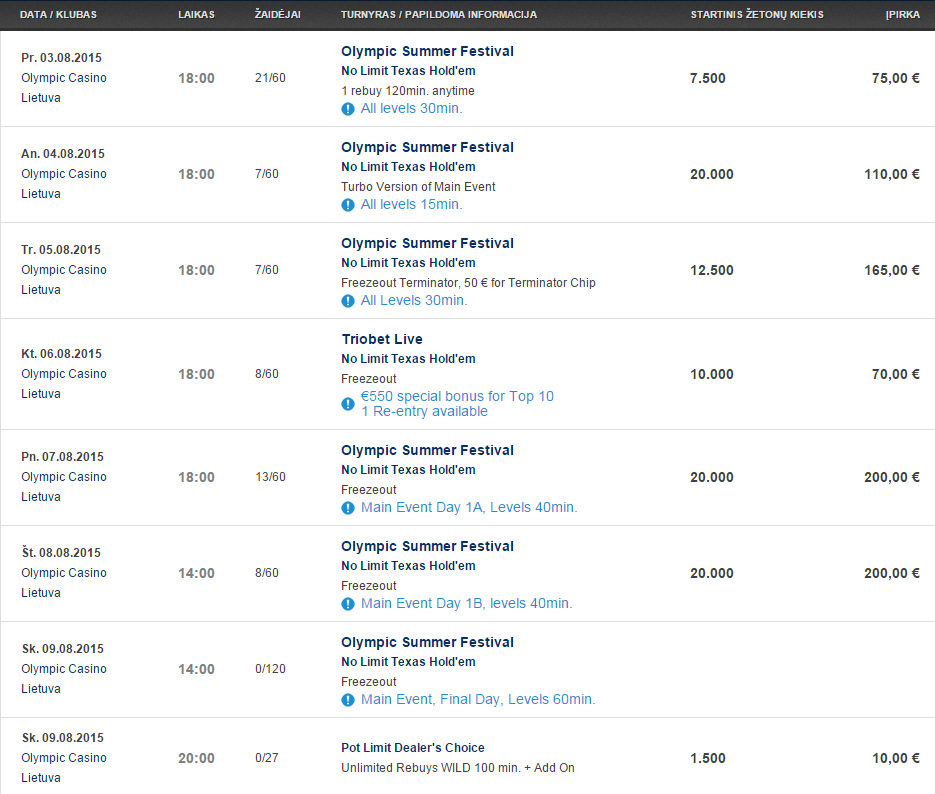Image resolution: width=935 pixels, height=794 pixels.
Task: Click STARTINIS ŽETONŲ KIEKIS header
Action: click(757, 14)
